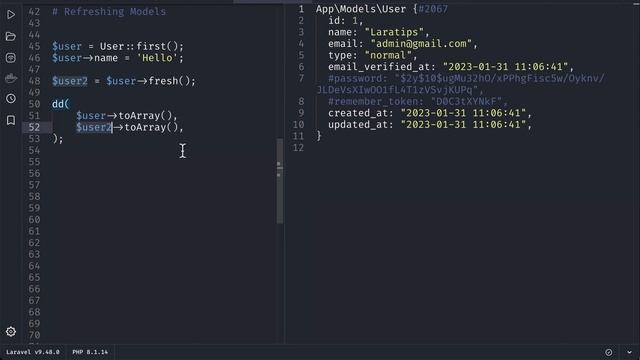Click the closing ');' on line 53
The width and height of the screenshot is (640, 360).
[58, 139]
